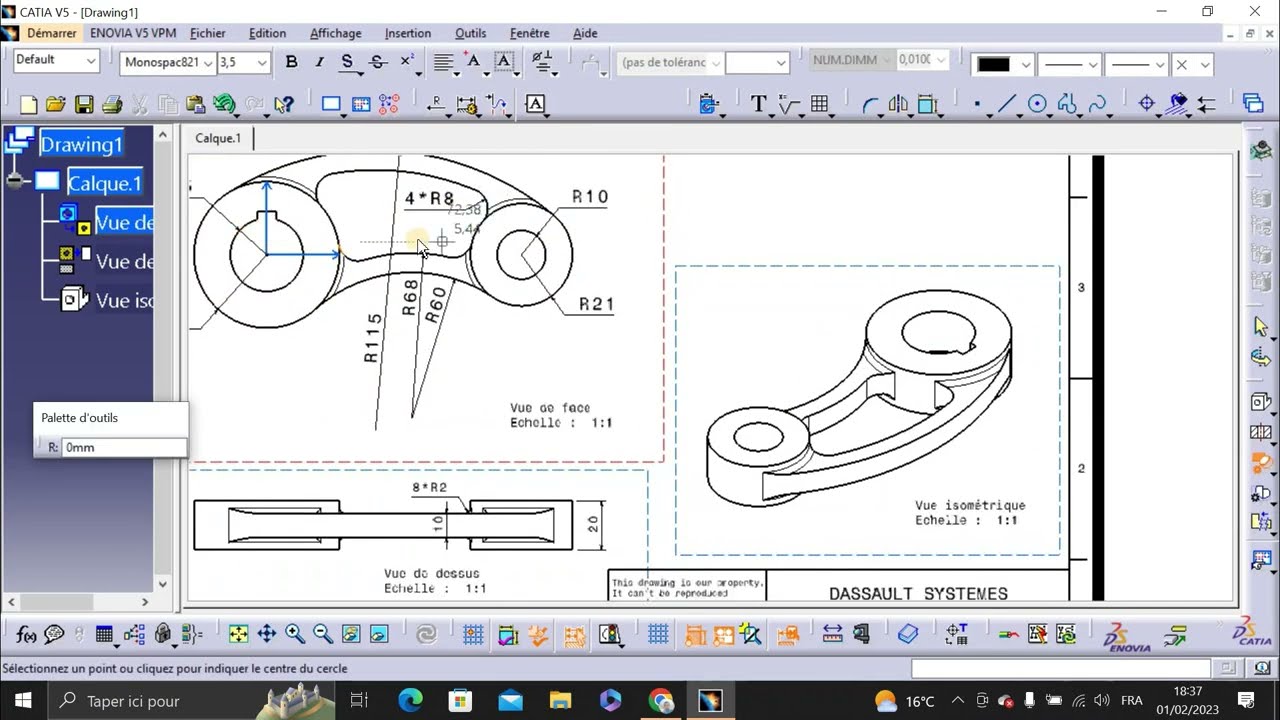
Task: Select the Center Line crosshair tool
Action: (x=1147, y=104)
